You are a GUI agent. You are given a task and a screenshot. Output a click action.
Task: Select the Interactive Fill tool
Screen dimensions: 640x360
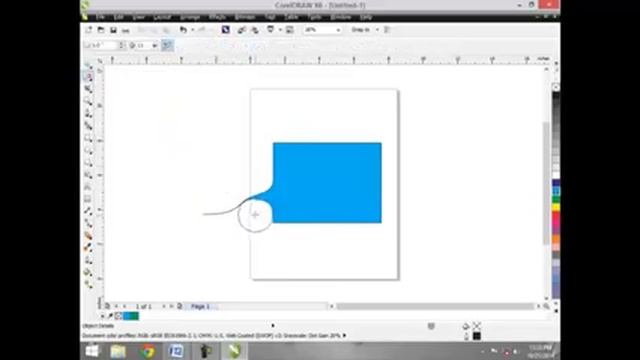[x=88, y=284]
